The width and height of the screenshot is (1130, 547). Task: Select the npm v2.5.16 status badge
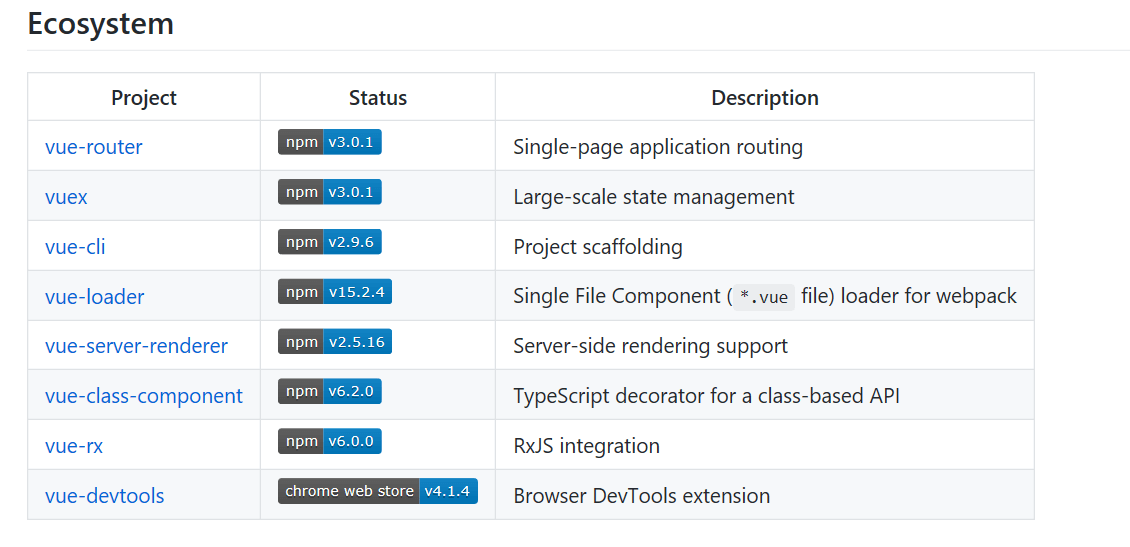[x=334, y=342]
